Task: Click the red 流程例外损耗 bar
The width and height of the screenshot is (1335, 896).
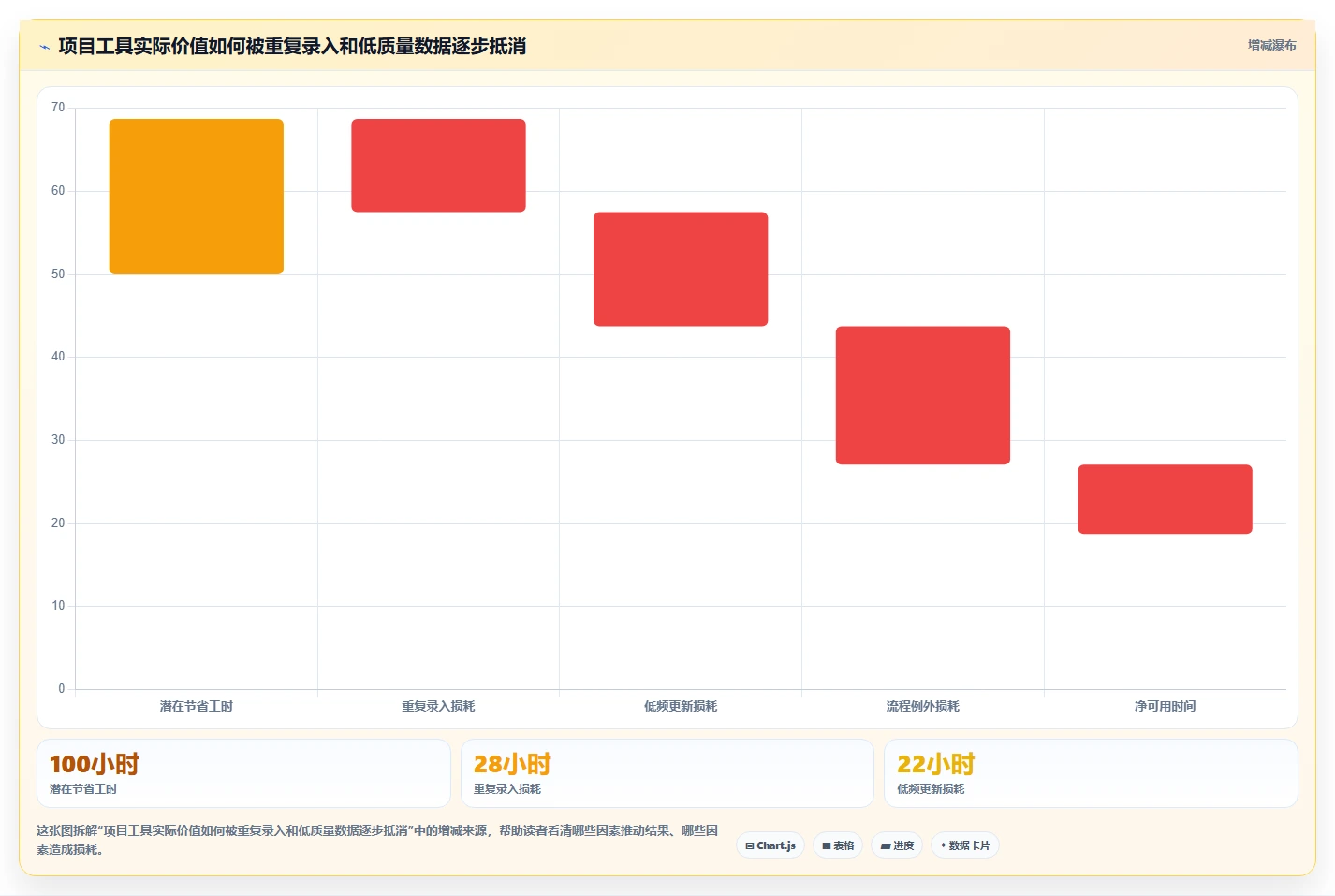Action: pyautogui.click(x=923, y=395)
